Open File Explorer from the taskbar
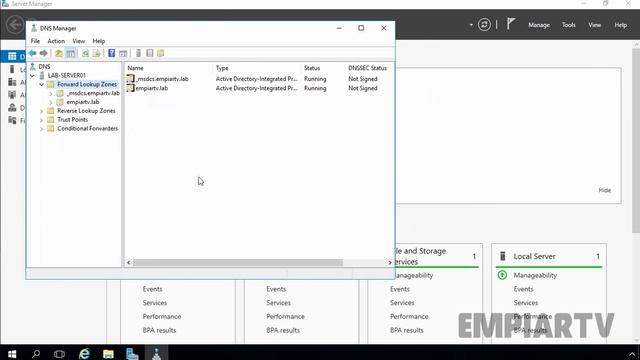 pyautogui.click(x=108, y=353)
